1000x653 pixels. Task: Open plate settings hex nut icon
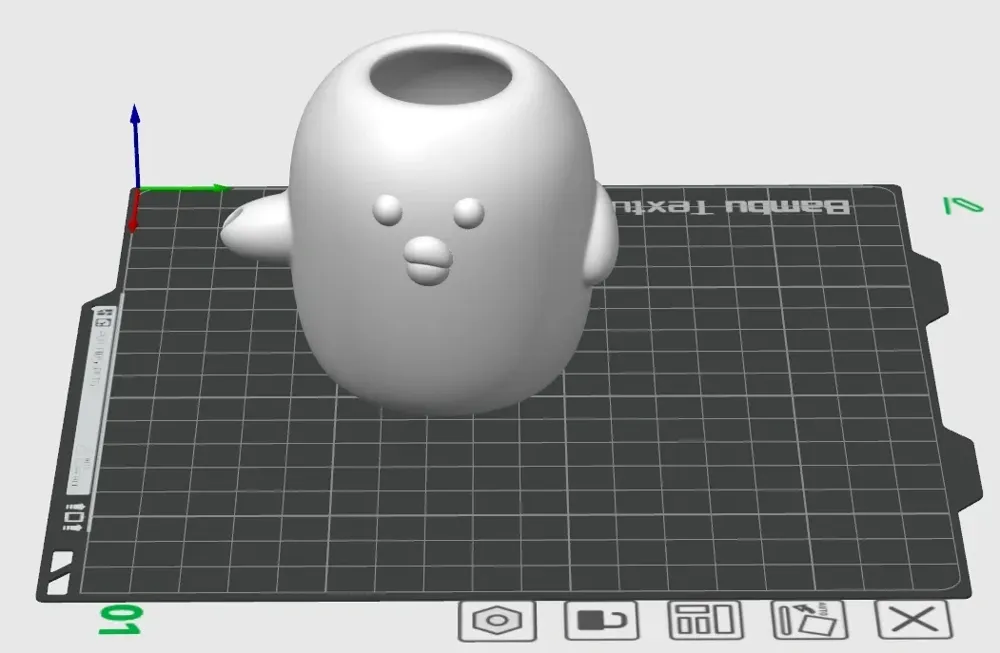(497, 620)
